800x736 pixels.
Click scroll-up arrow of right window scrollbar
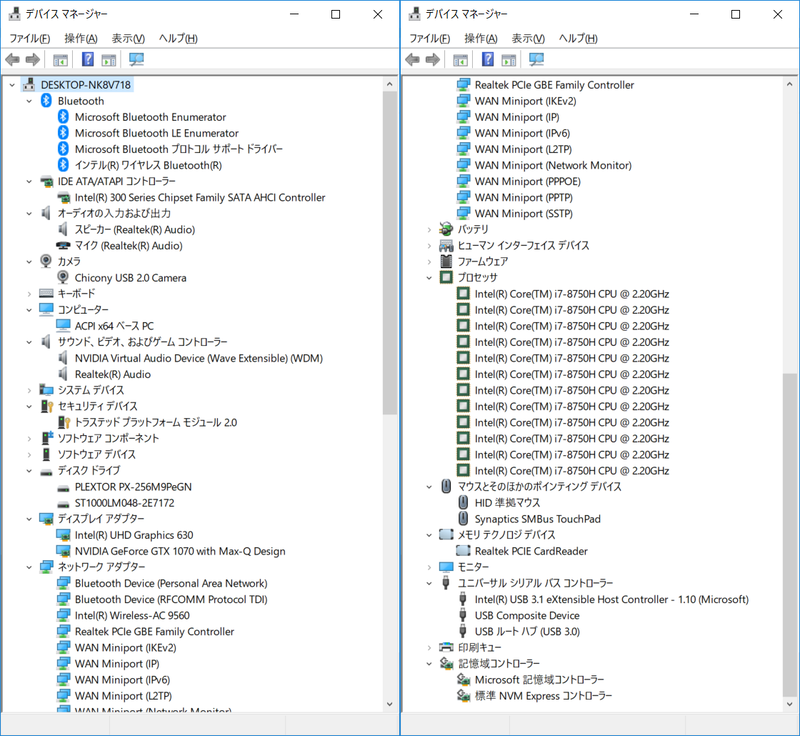coord(789,84)
